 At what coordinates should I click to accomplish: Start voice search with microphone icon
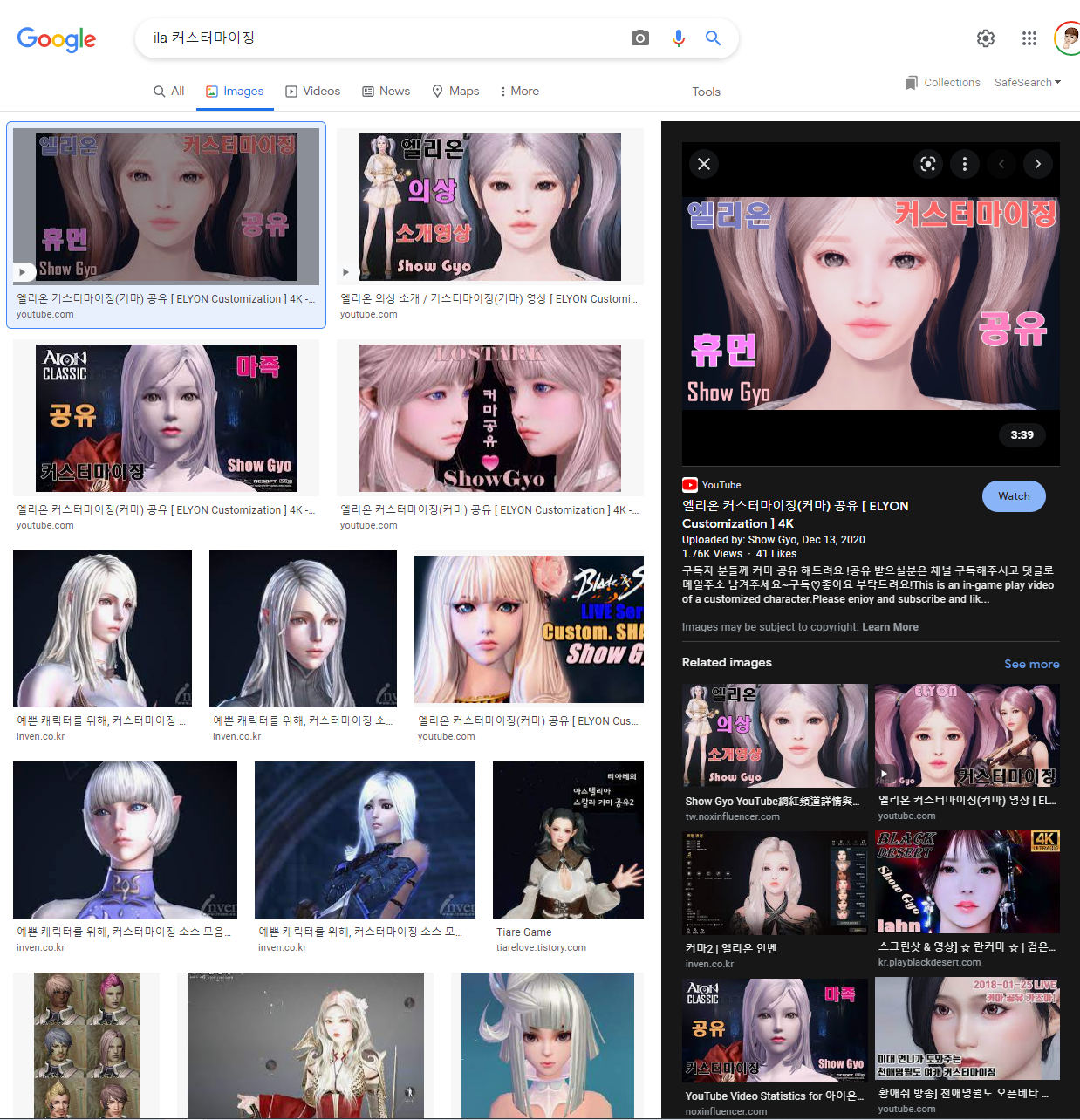(679, 38)
